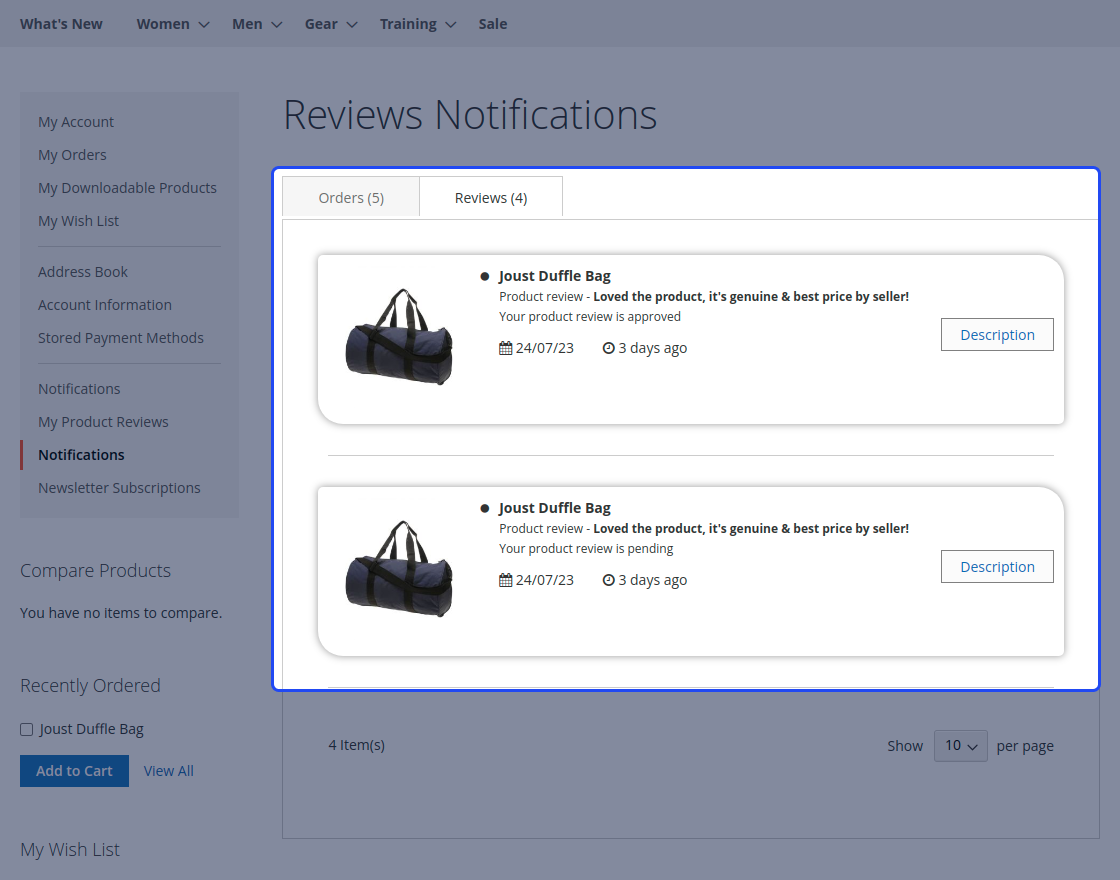
Task: Open Newsletter Subscriptions link
Action: click(119, 488)
